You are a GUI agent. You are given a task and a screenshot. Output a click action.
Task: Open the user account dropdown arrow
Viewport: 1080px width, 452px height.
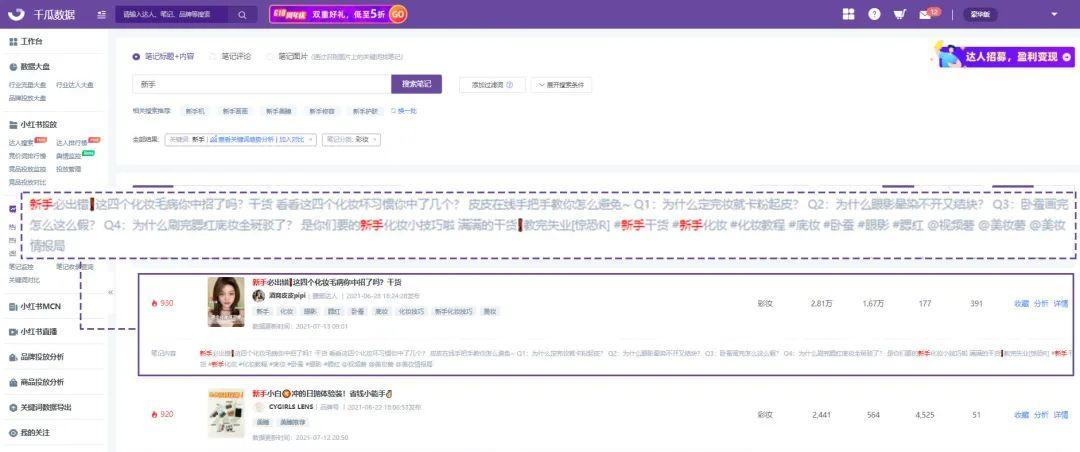tap(1054, 14)
